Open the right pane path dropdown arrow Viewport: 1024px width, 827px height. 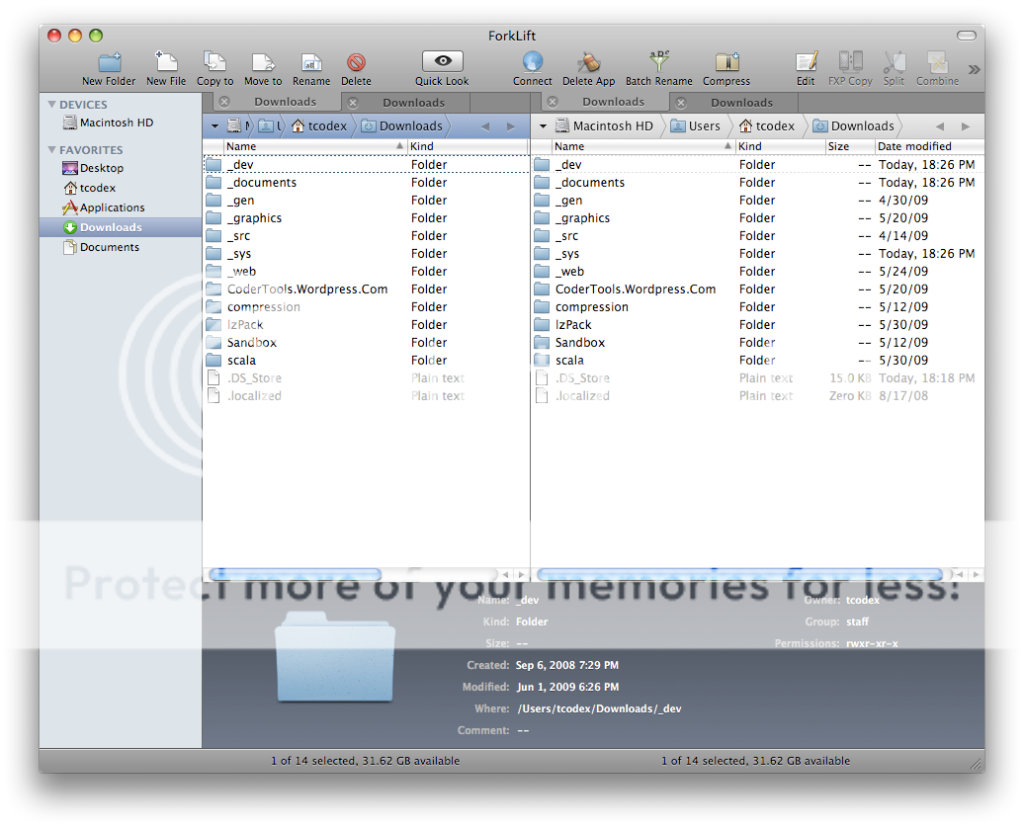[x=543, y=126]
